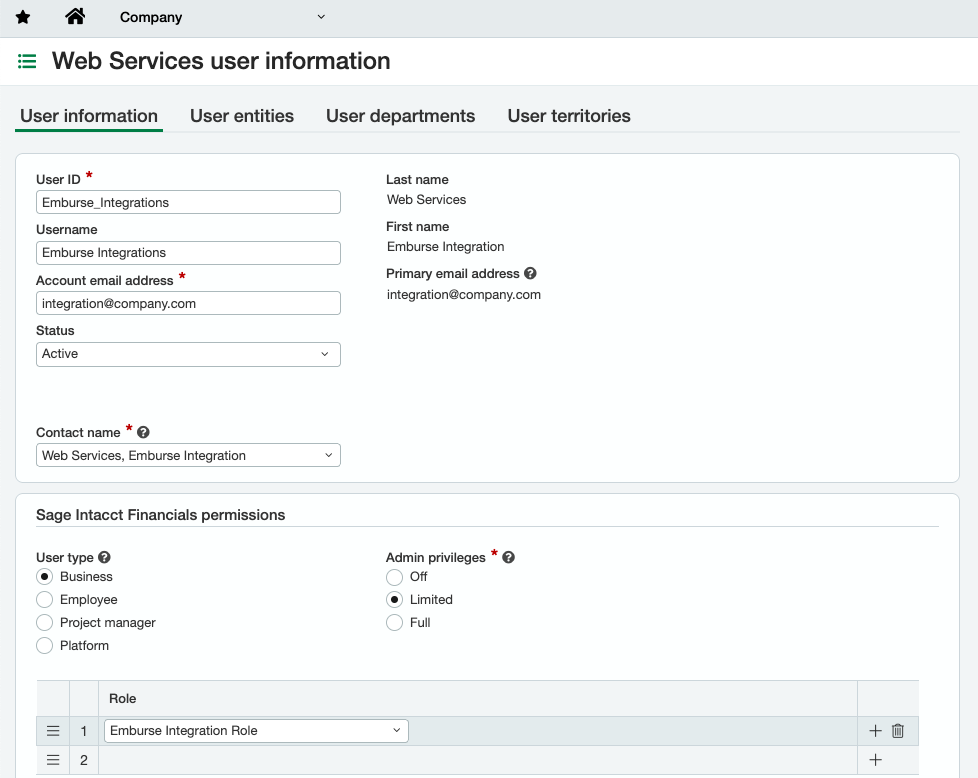Image resolution: width=978 pixels, height=778 pixels.
Task: Open the Emburse Integration Role dropdown
Action: [x=256, y=731]
